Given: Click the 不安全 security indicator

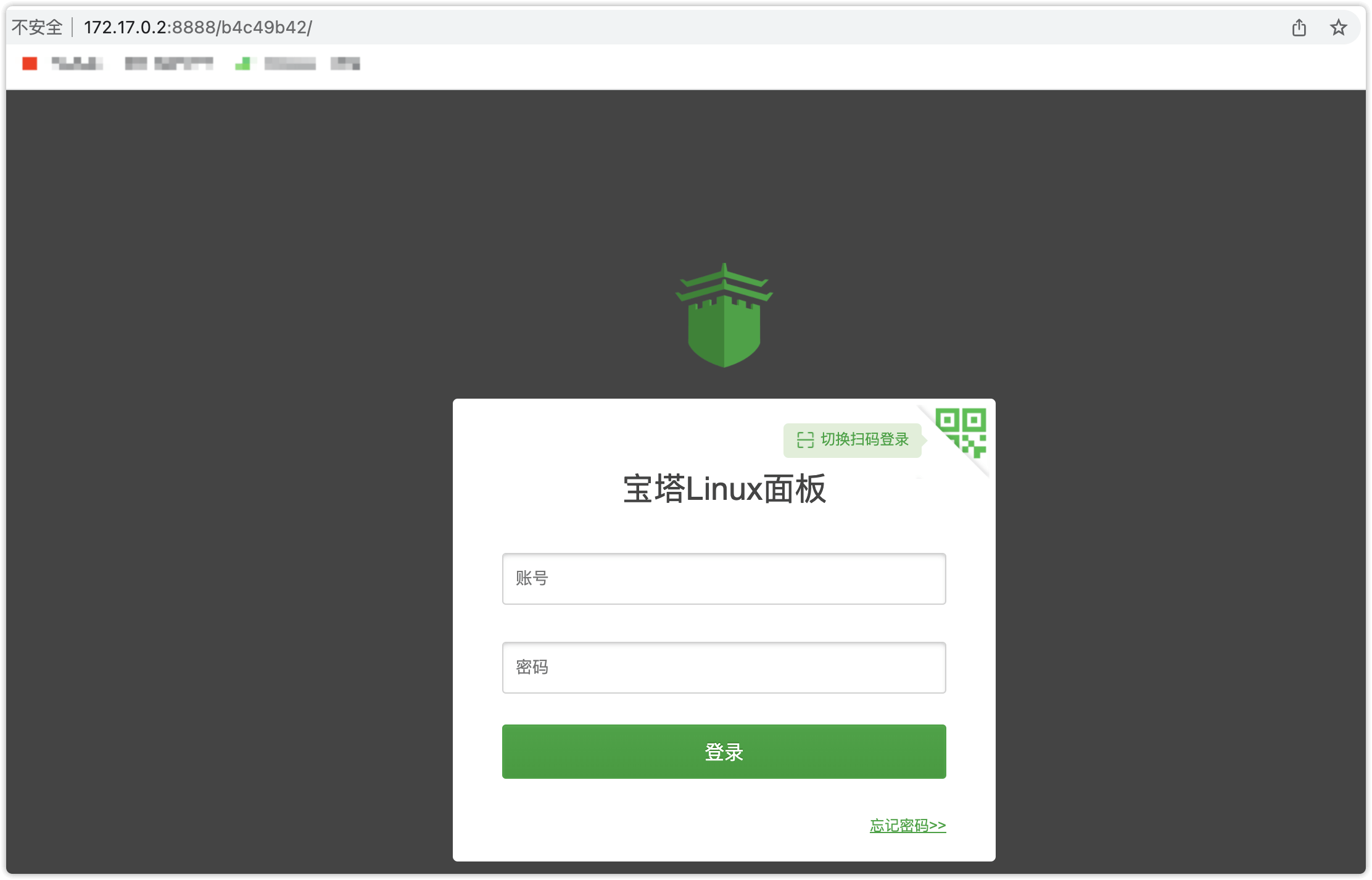Looking at the screenshot, I should pyautogui.click(x=37, y=28).
